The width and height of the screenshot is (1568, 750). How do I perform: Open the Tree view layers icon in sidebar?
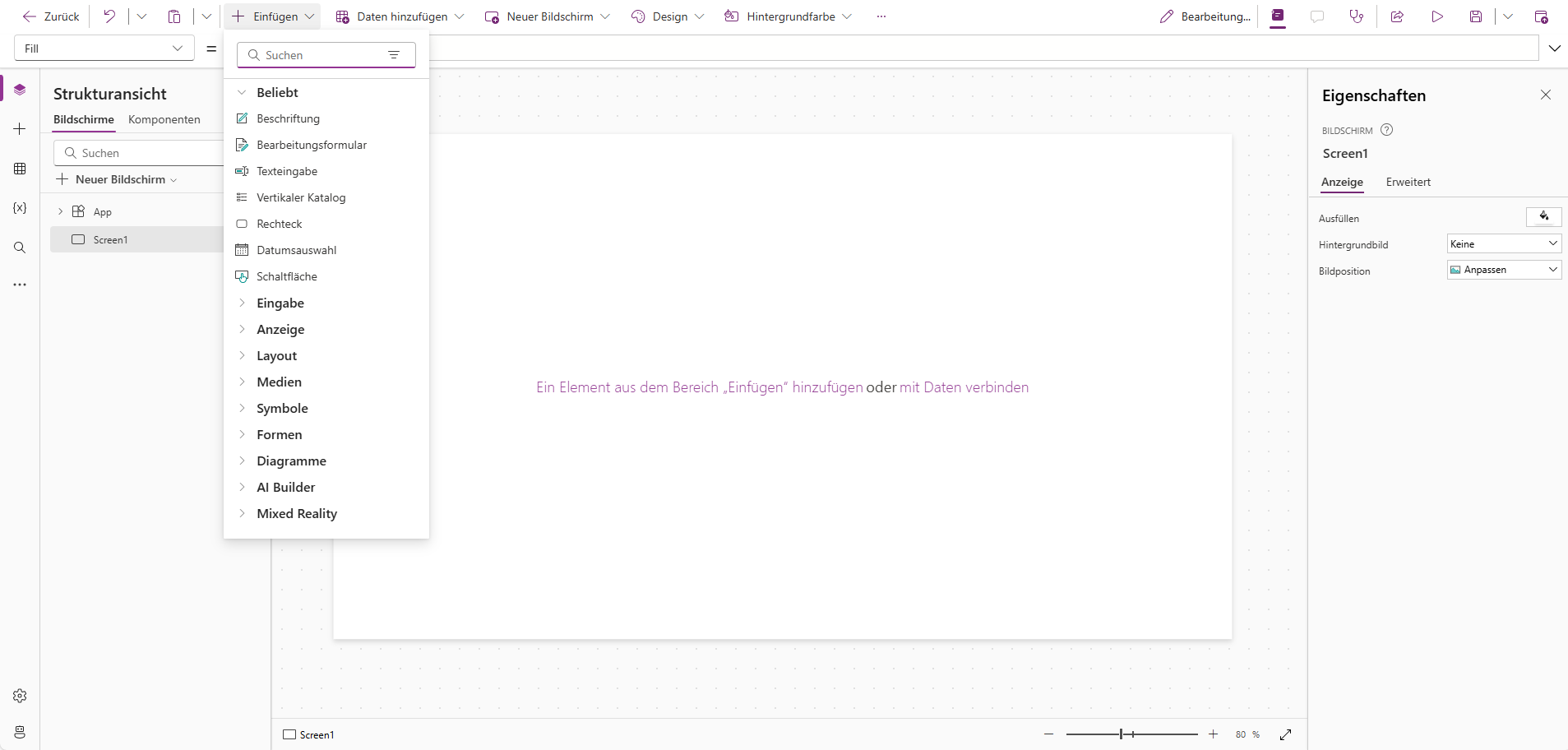tap(20, 90)
